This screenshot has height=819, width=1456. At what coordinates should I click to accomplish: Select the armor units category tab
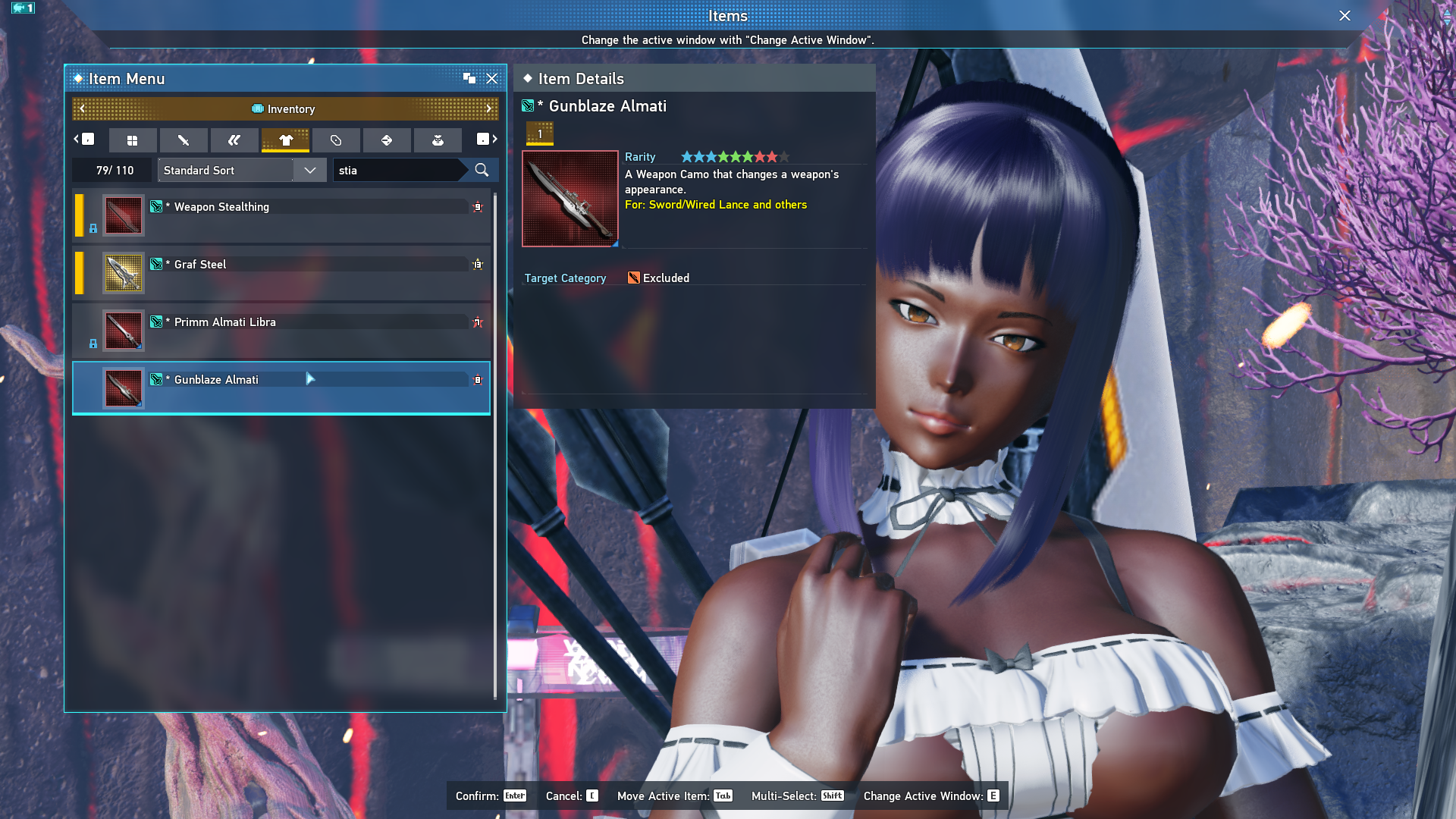coord(234,140)
